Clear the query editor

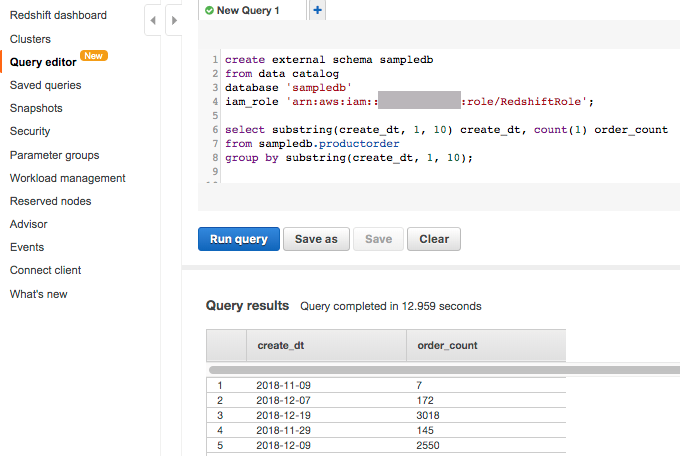point(434,239)
